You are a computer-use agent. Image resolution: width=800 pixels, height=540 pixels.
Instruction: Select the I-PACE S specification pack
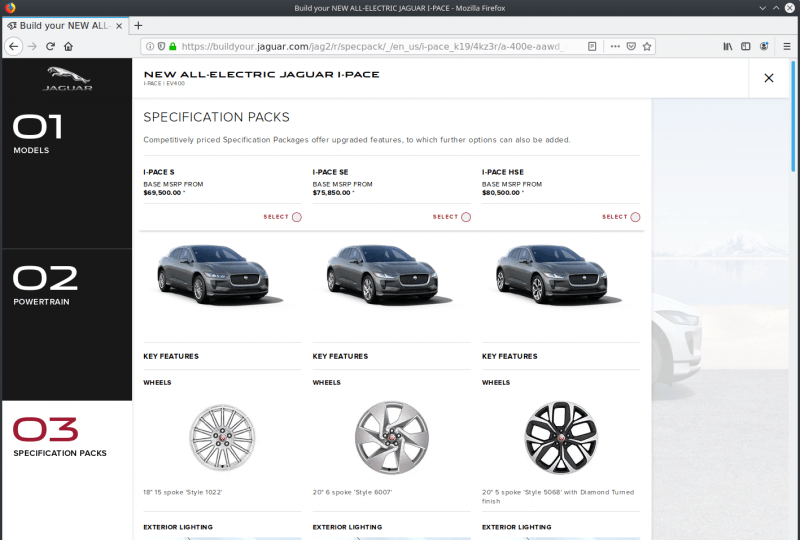click(x=283, y=217)
